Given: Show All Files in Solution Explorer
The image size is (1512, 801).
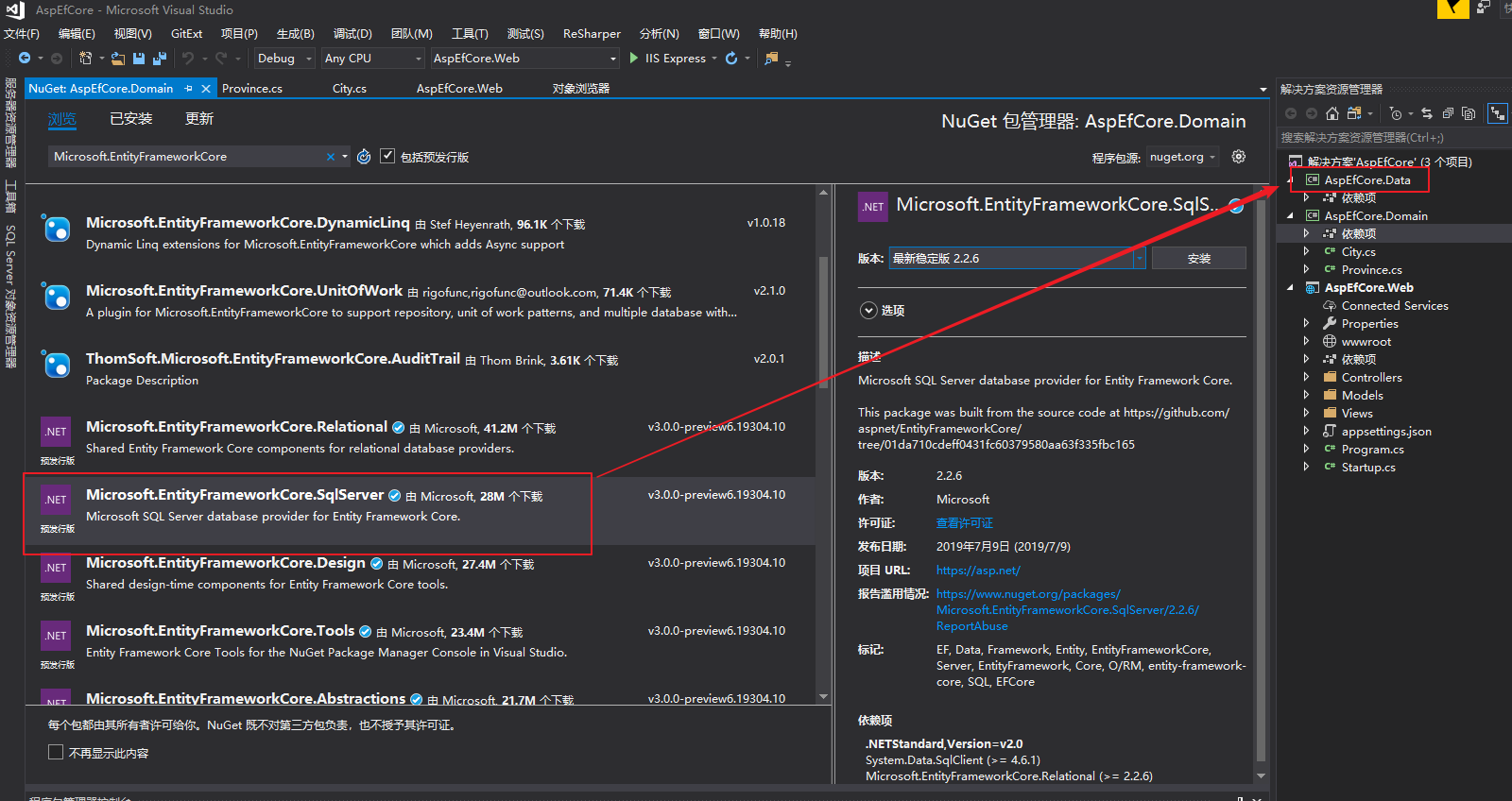Looking at the screenshot, I should (1469, 113).
